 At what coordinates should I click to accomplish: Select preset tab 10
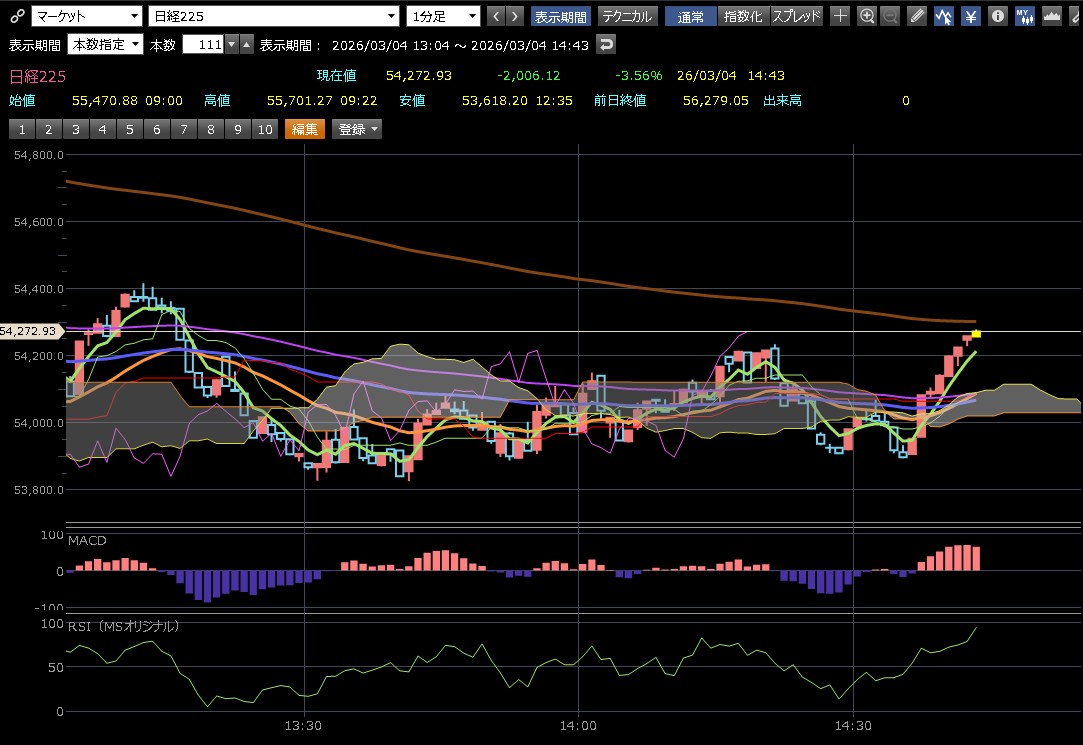tap(264, 129)
